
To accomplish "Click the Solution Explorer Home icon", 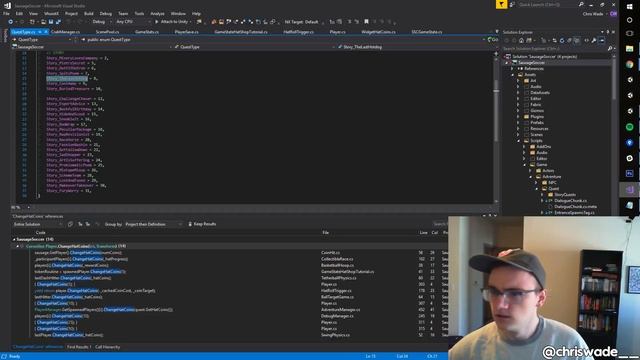I will click(x=521, y=40).
